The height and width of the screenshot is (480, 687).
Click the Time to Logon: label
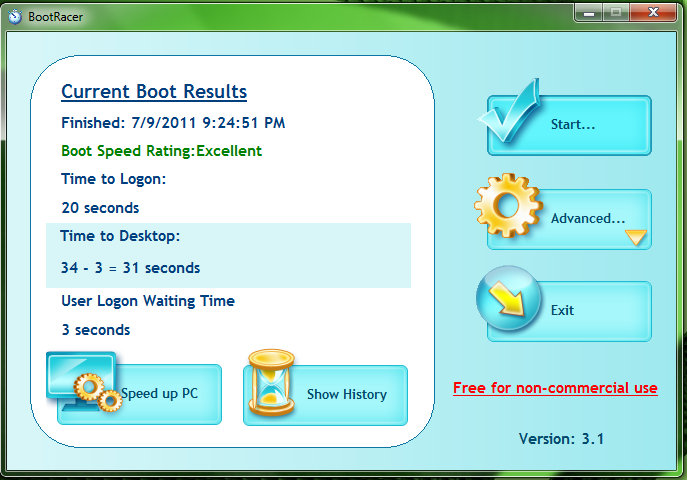pyautogui.click(x=113, y=179)
